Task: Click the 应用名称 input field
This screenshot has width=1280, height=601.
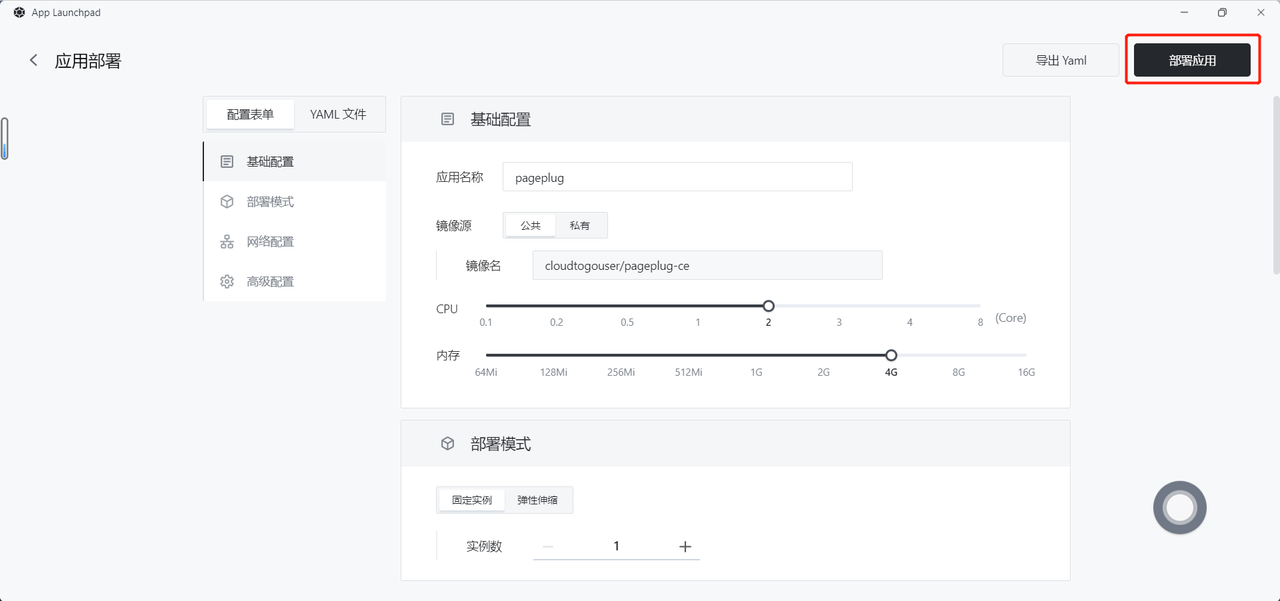Action: click(x=677, y=177)
